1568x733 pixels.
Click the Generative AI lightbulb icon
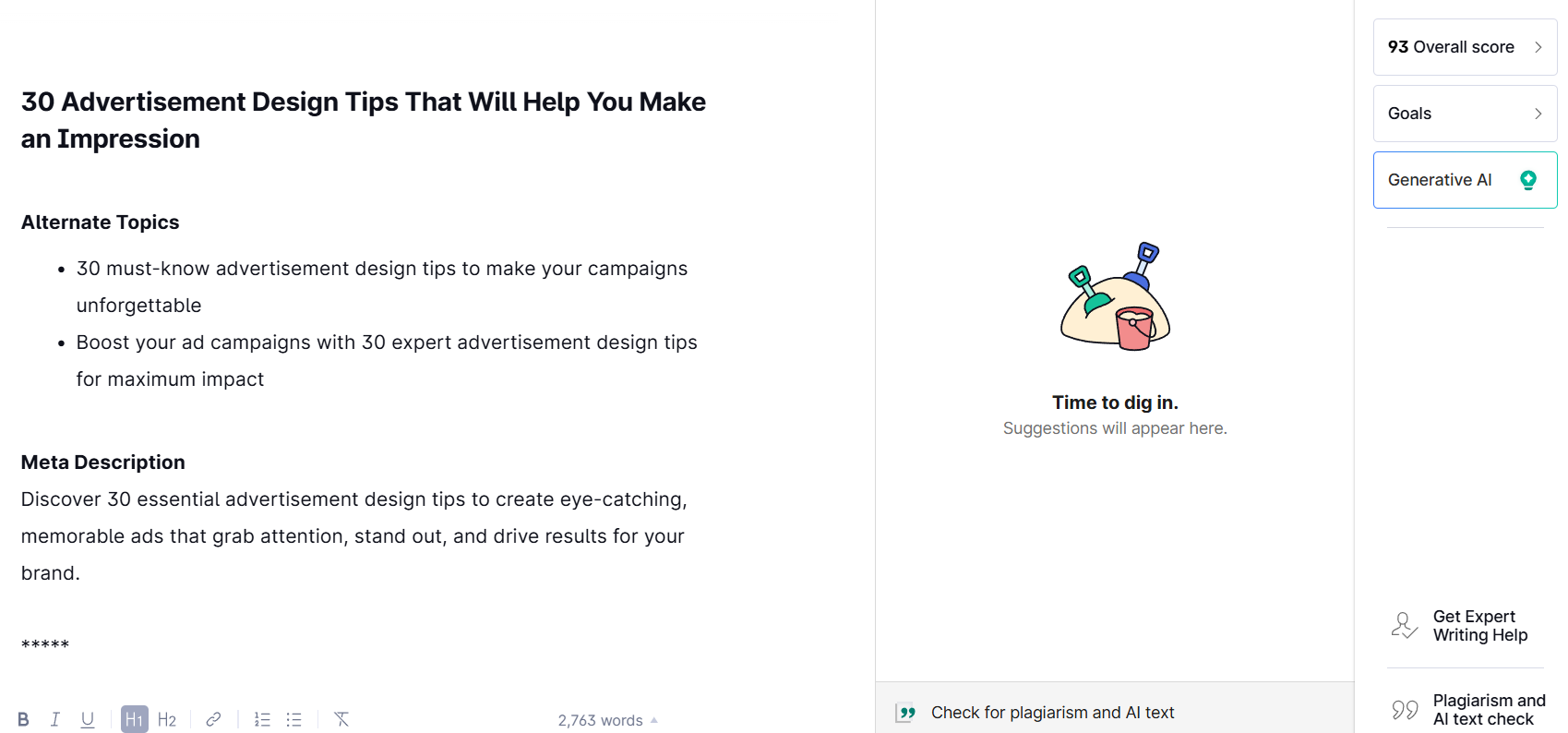click(1528, 180)
